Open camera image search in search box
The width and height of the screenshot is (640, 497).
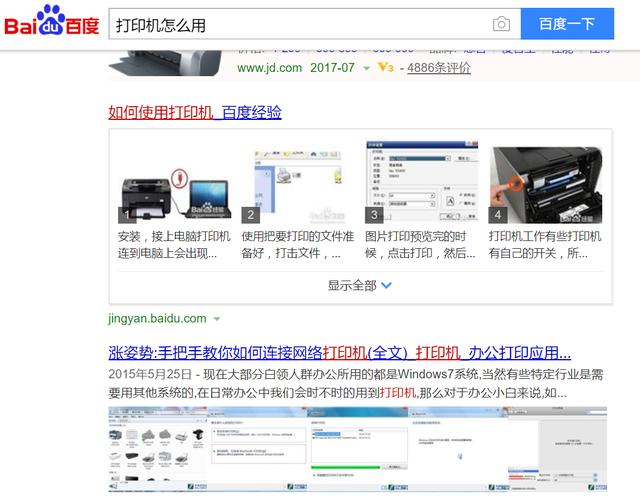point(501,24)
